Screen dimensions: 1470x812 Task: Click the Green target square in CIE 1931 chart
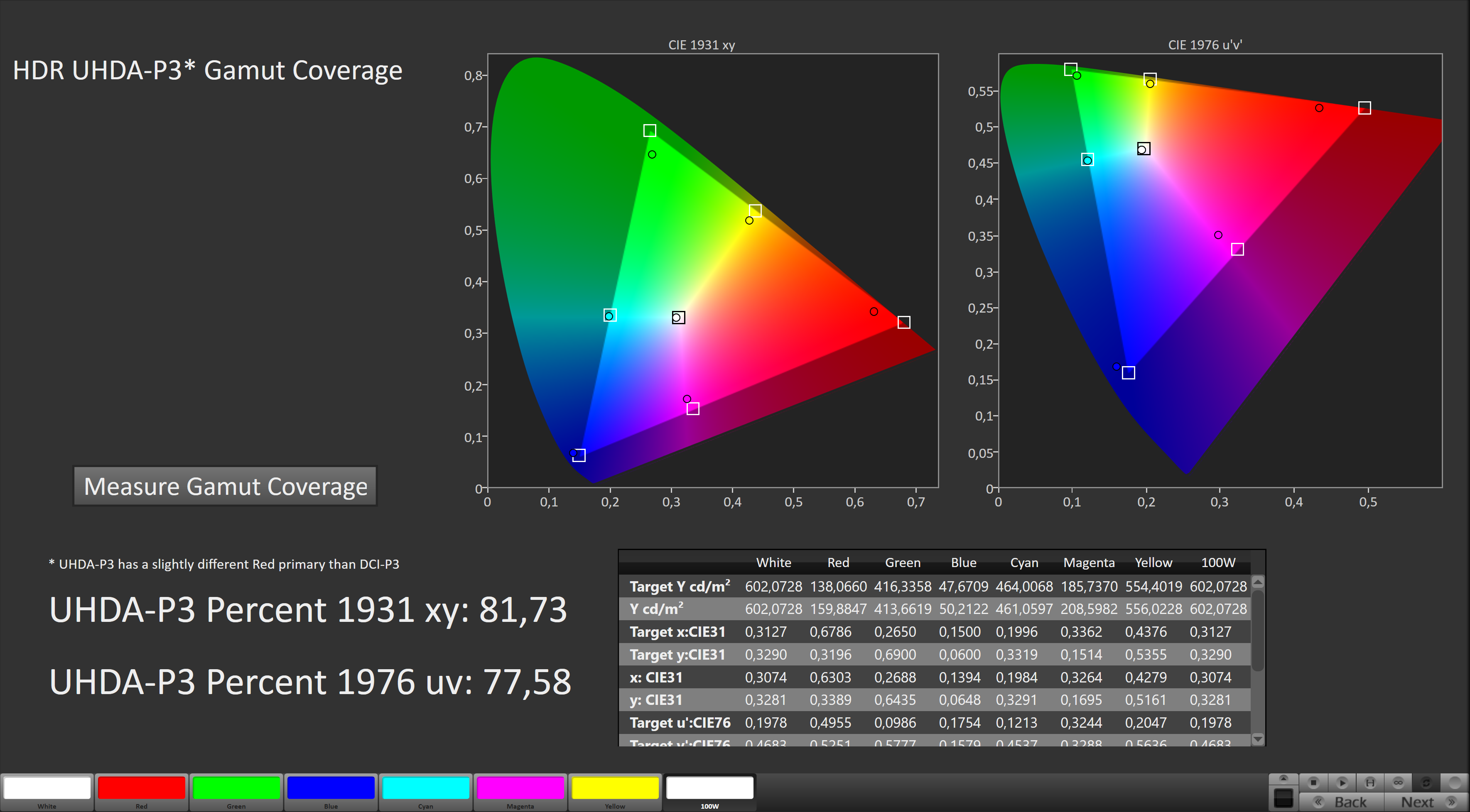(x=649, y=131)
